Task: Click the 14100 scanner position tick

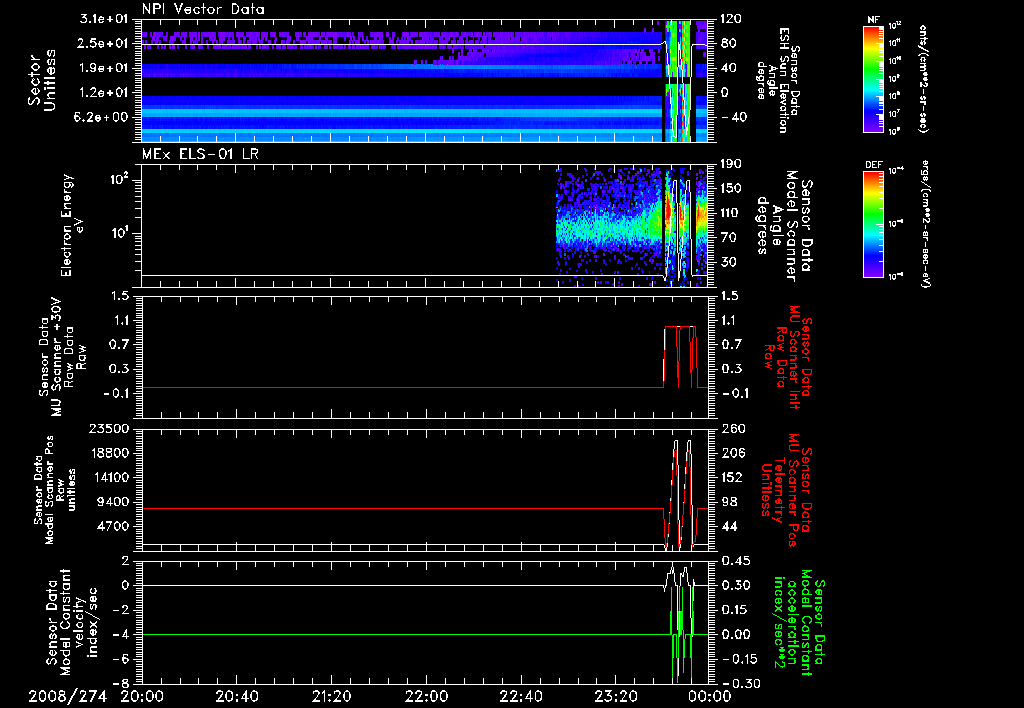Action: [x=109, y=477]
